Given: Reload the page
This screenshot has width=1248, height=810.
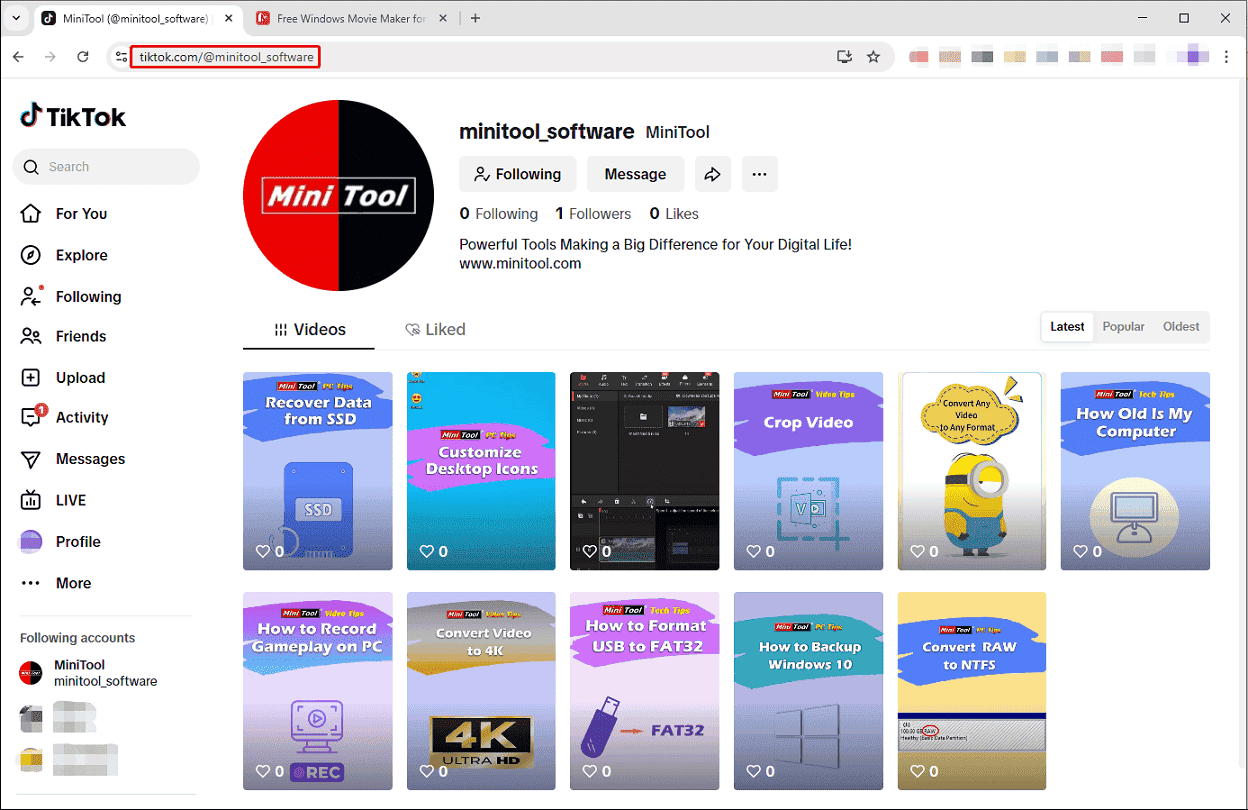Looking at the screenshot, I should pos(83,57).
